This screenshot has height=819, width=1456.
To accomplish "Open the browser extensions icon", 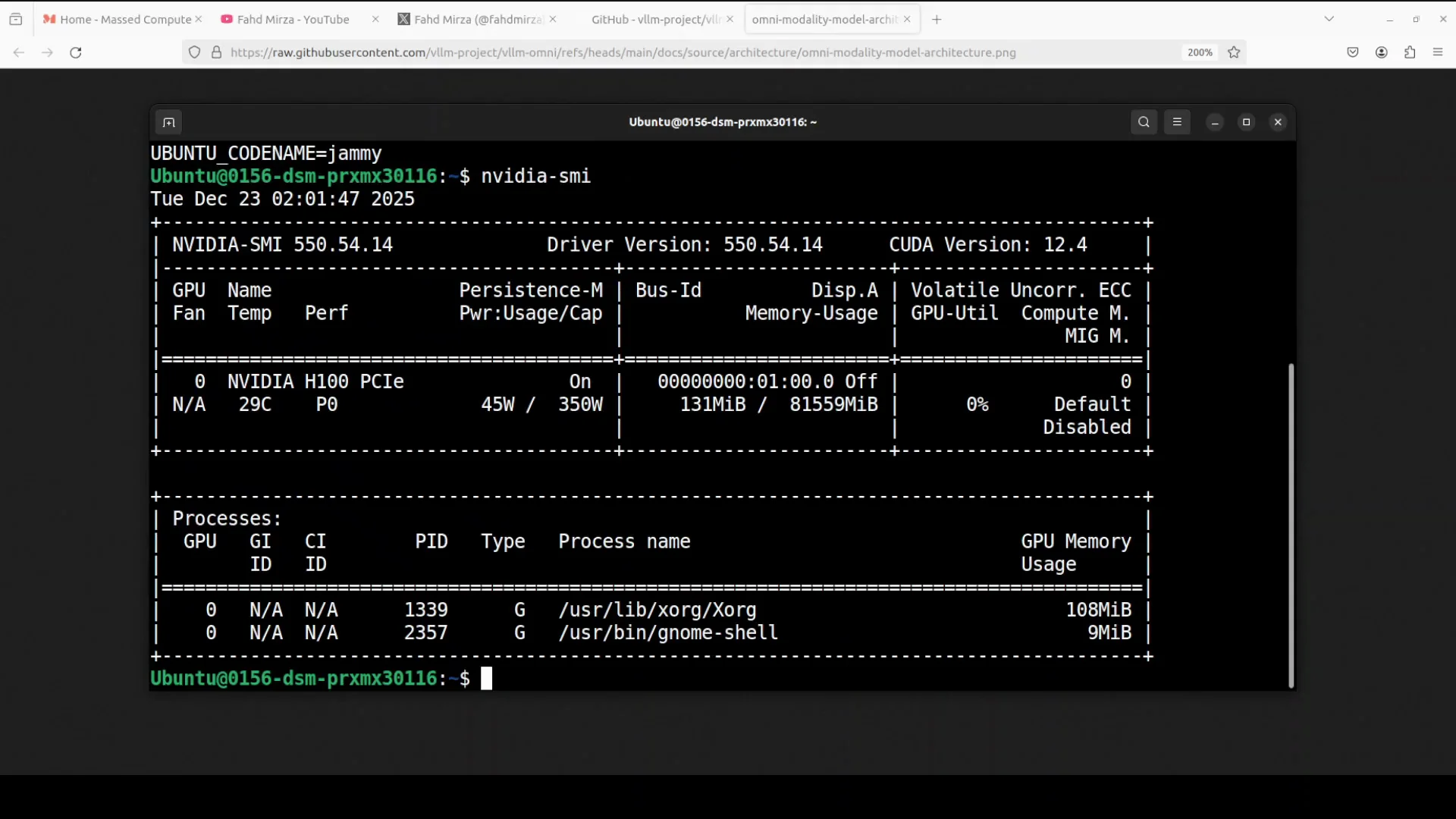I will pyautogui.click(x=1410, y=52).
